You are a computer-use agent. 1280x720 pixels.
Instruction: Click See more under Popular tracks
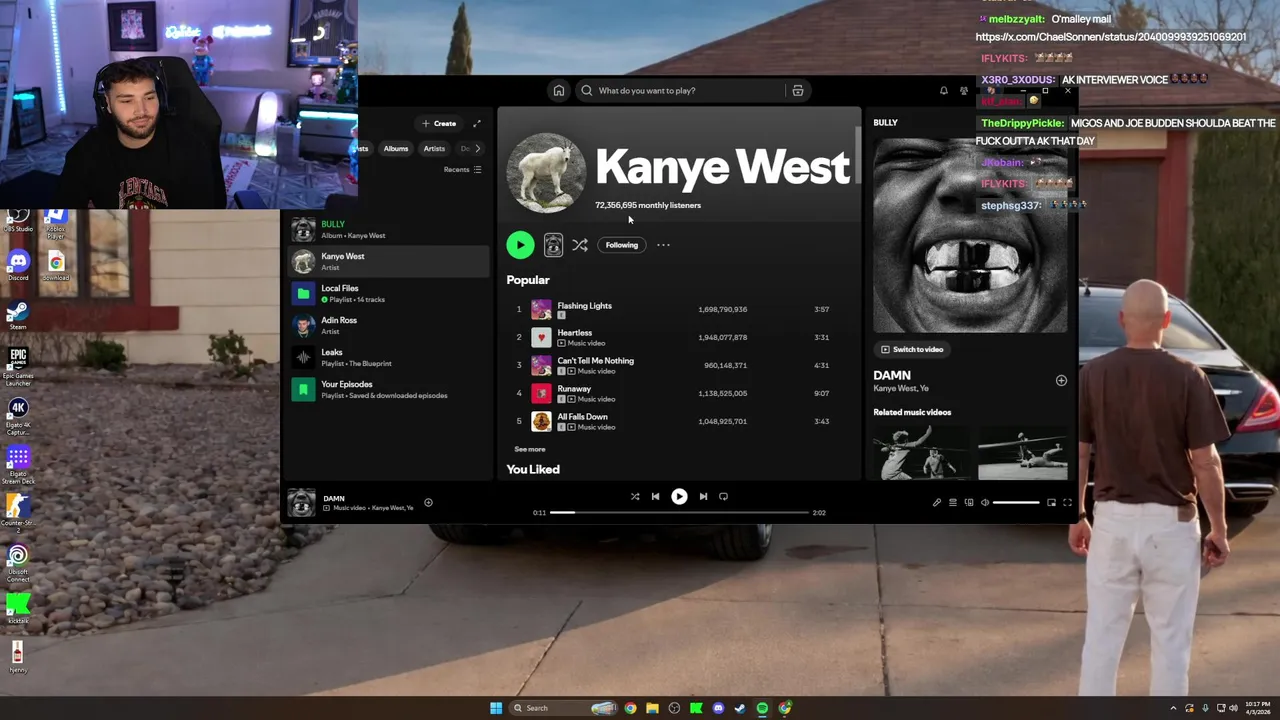pos(530,449)
